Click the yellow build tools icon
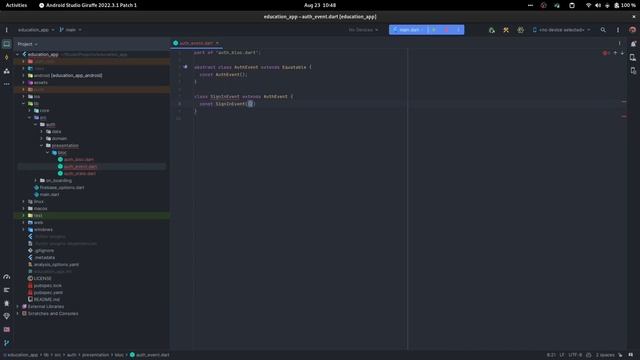Screen dimensions: 640x360 506,30
